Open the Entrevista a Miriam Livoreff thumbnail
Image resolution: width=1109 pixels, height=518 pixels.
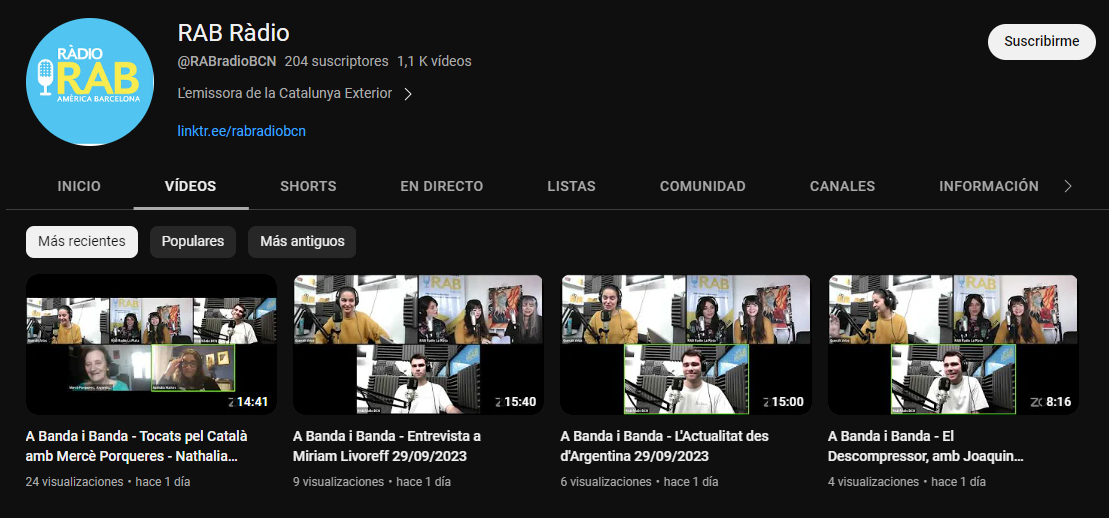click(418, 344)
